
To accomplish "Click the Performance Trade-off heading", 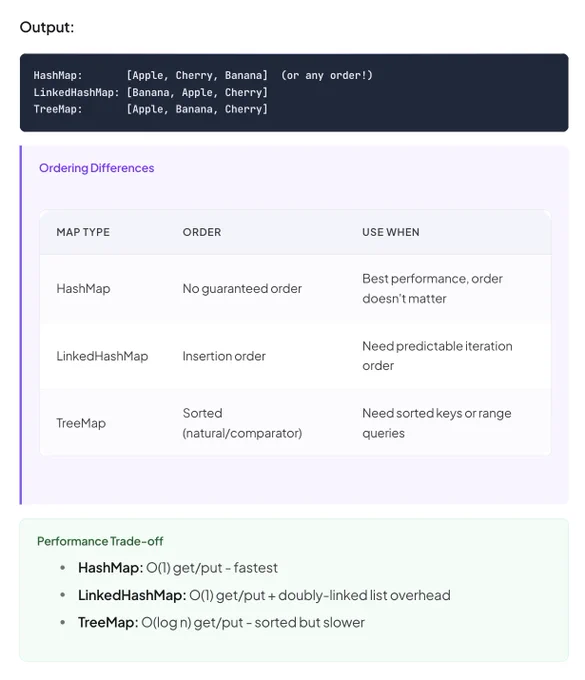I will tap(100, 541).
